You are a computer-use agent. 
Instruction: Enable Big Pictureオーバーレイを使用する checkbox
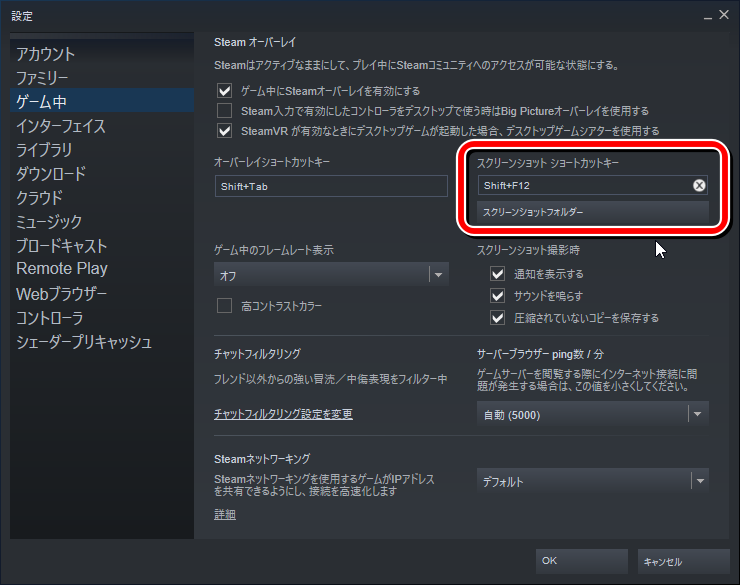pos(225,111)
